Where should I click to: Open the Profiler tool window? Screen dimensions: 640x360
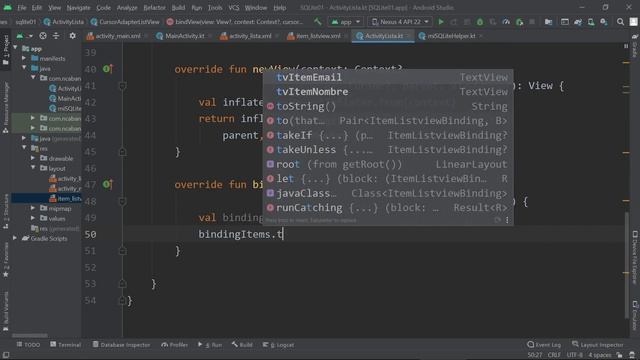tap(174, 345)
